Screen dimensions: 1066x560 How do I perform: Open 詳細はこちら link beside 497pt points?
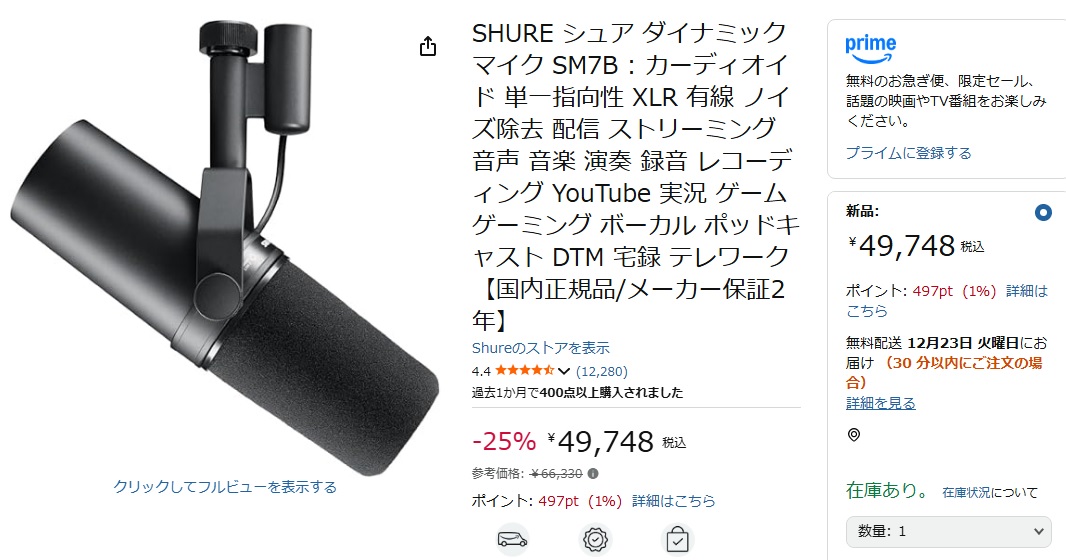click(x=674, y=501)
